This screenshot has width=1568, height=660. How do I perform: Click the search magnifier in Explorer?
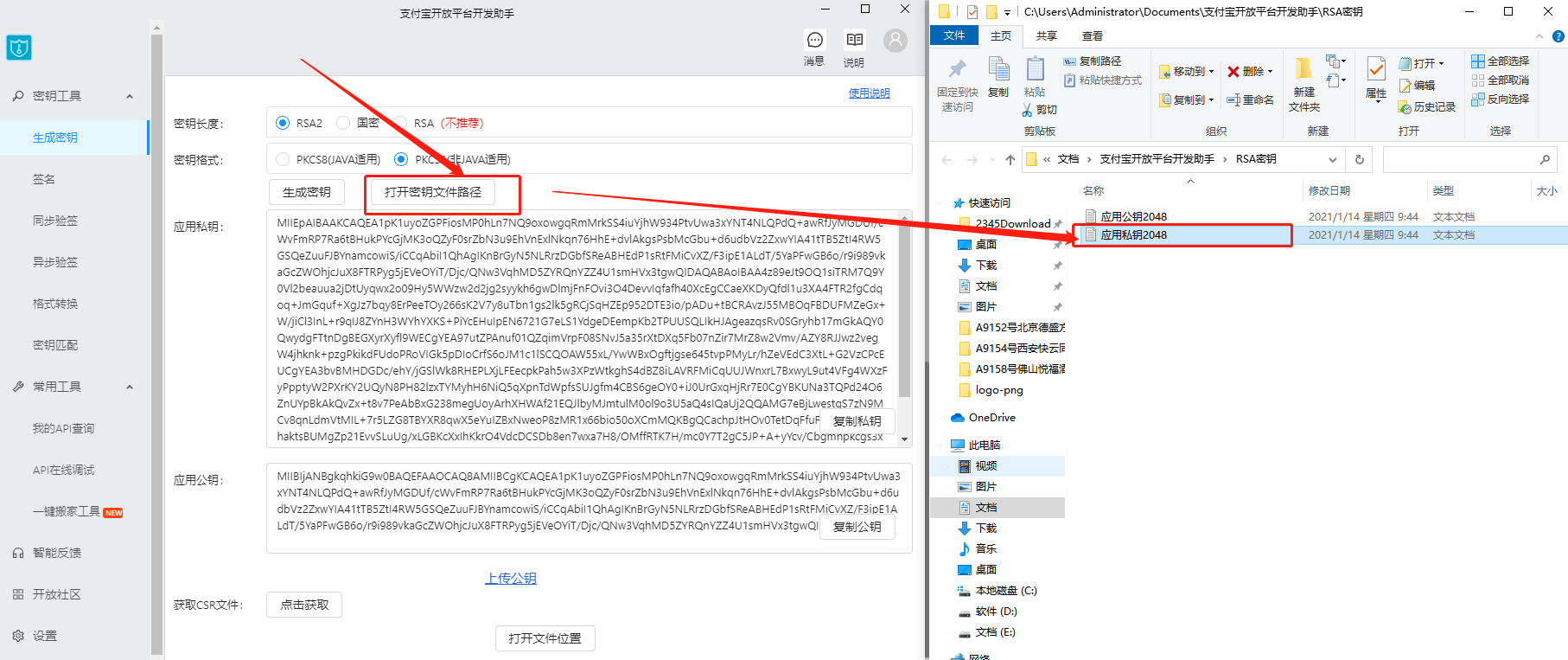(x=1545, y=159)
